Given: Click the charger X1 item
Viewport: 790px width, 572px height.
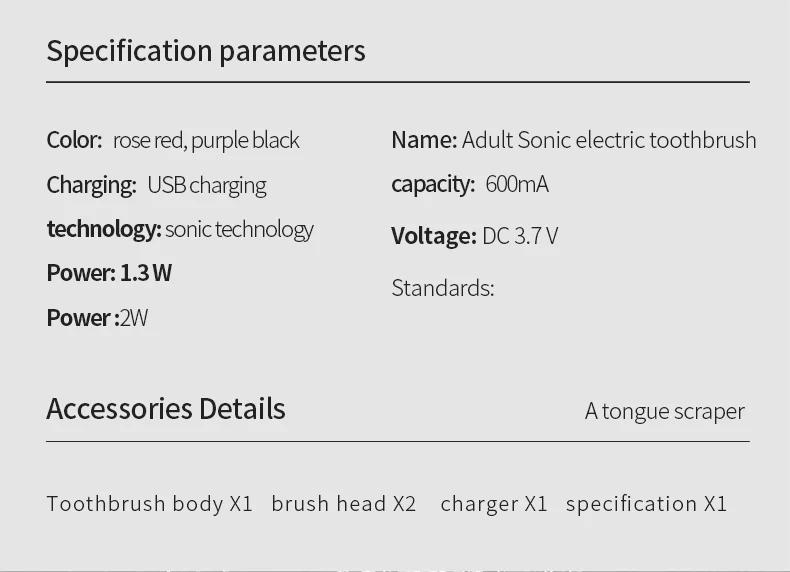Looking at the screenshot, I should click(x=494, y=503).
